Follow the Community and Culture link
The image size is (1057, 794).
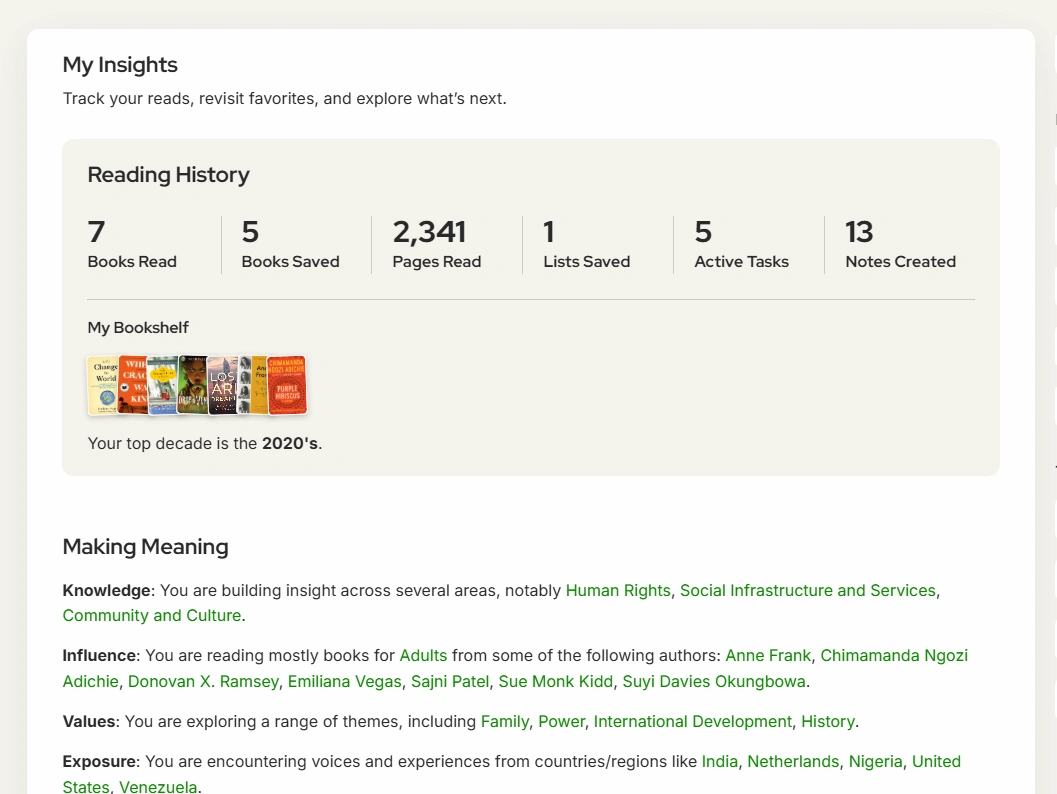point(151,615)
